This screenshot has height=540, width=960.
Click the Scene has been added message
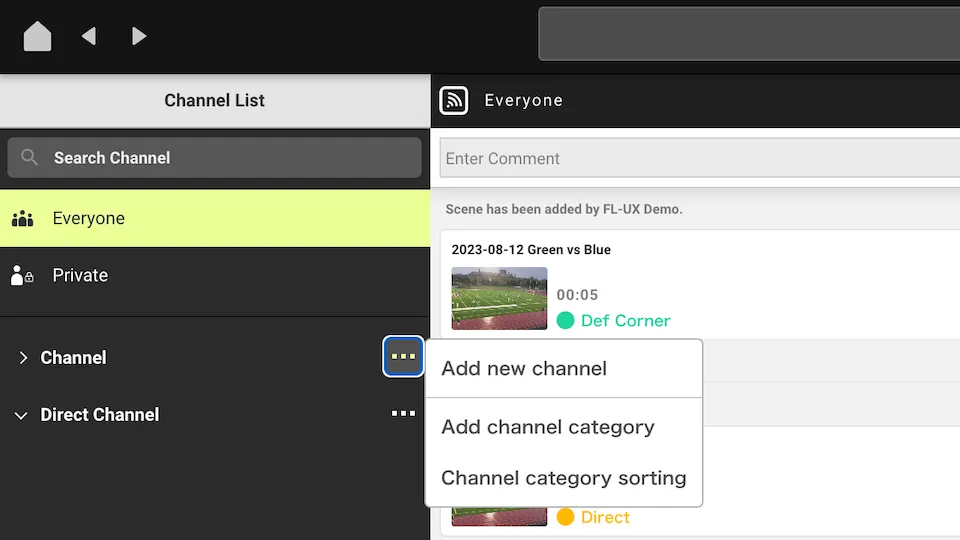tap(564, 209)
